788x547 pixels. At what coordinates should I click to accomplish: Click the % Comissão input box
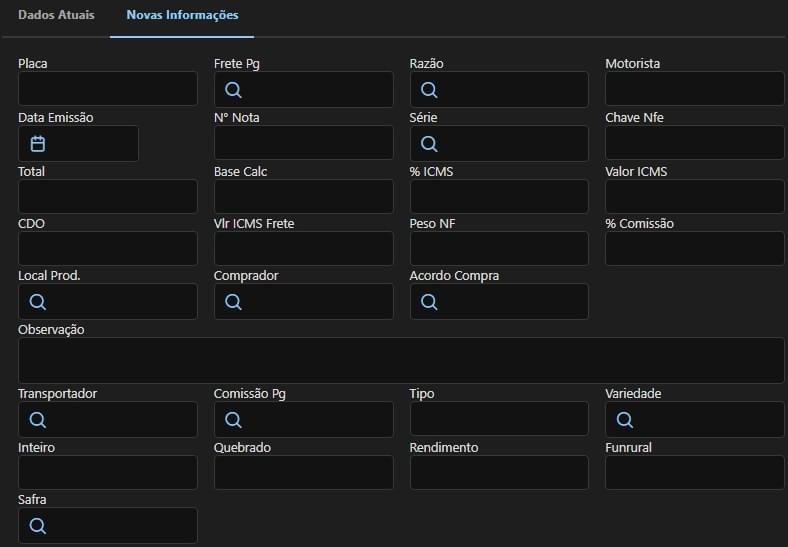[x=694, y=249]
